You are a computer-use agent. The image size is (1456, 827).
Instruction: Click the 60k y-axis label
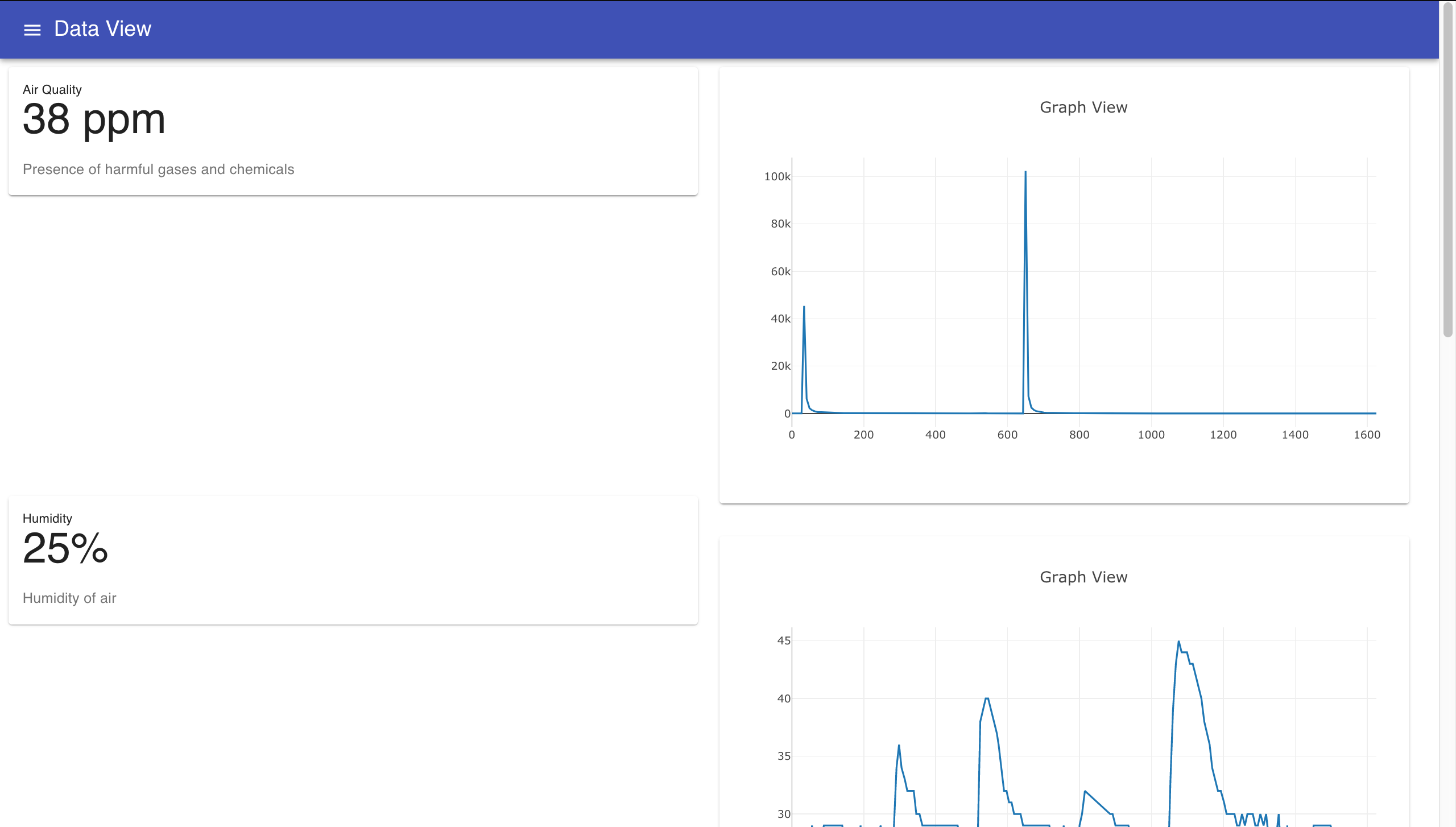(780, 272)
